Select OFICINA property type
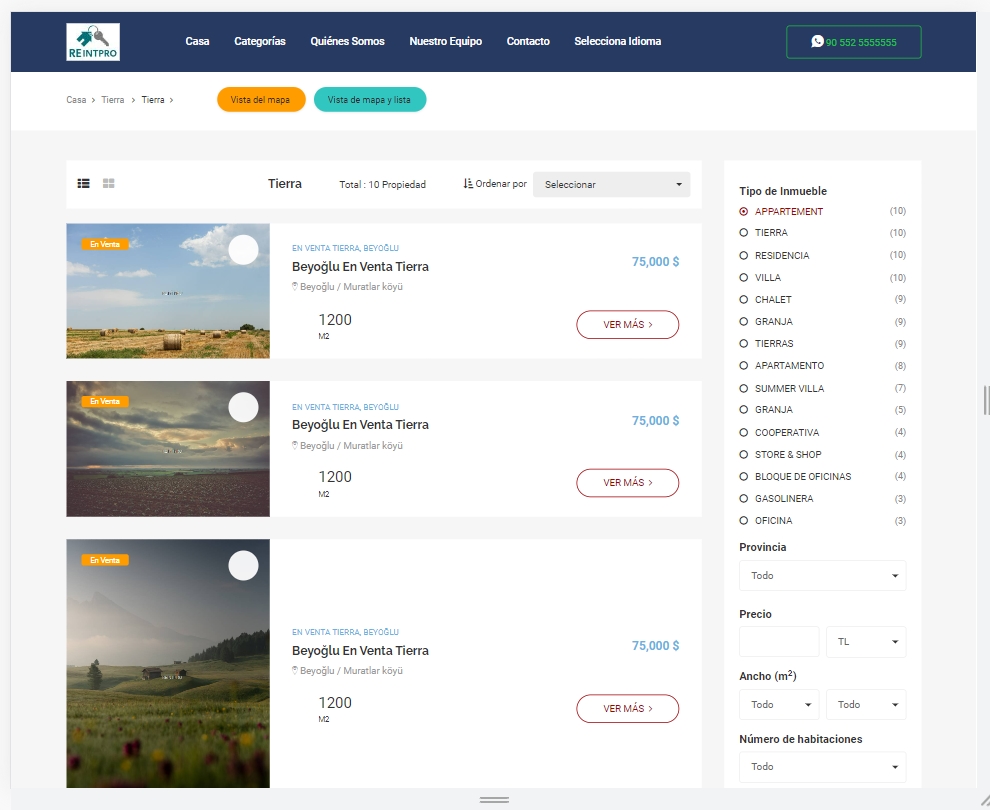 (766, 521)
